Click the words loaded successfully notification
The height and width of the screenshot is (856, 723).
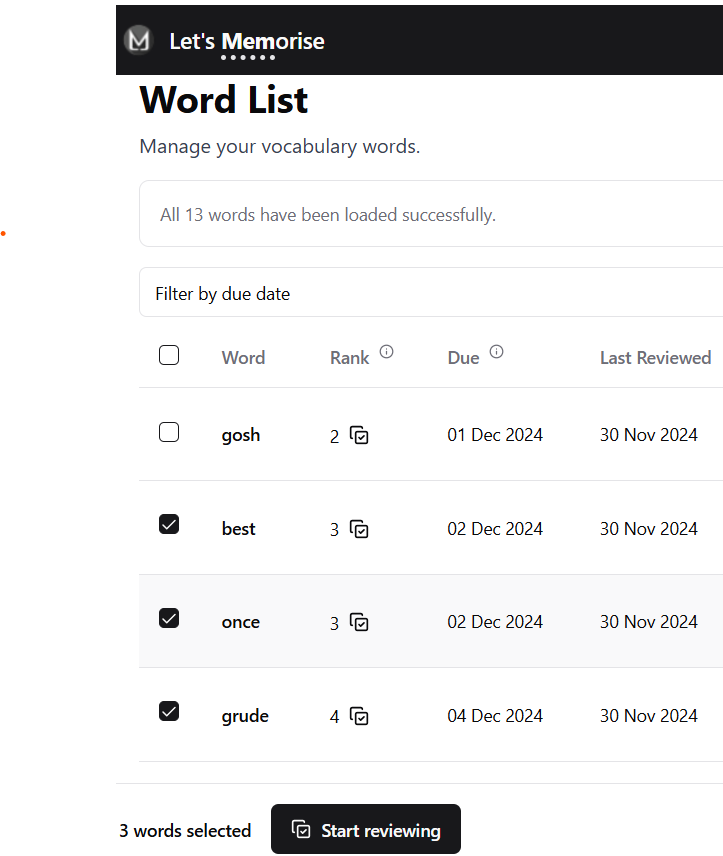[430, 215]
